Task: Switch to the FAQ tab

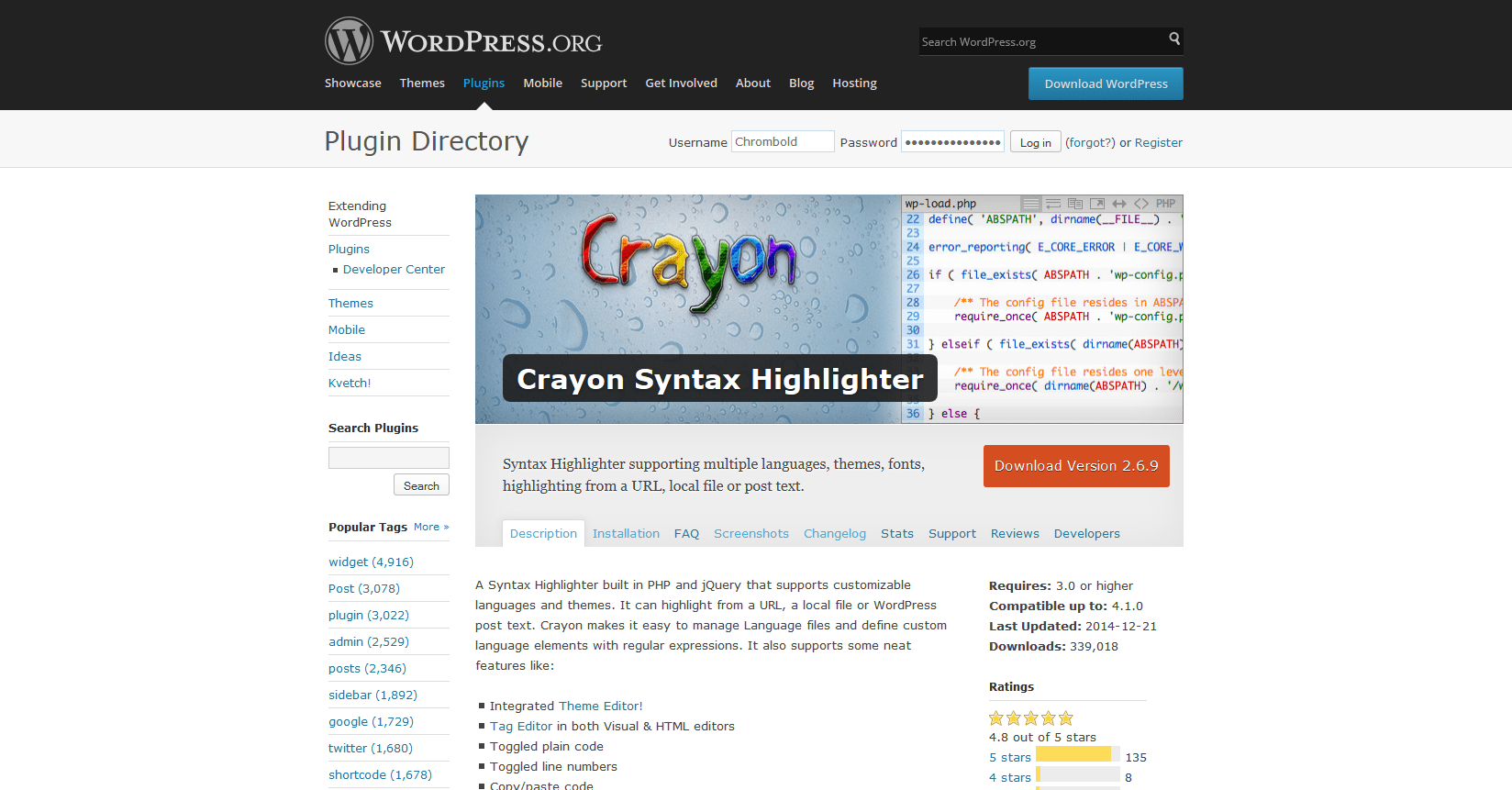Action: (x=686, y=534)
